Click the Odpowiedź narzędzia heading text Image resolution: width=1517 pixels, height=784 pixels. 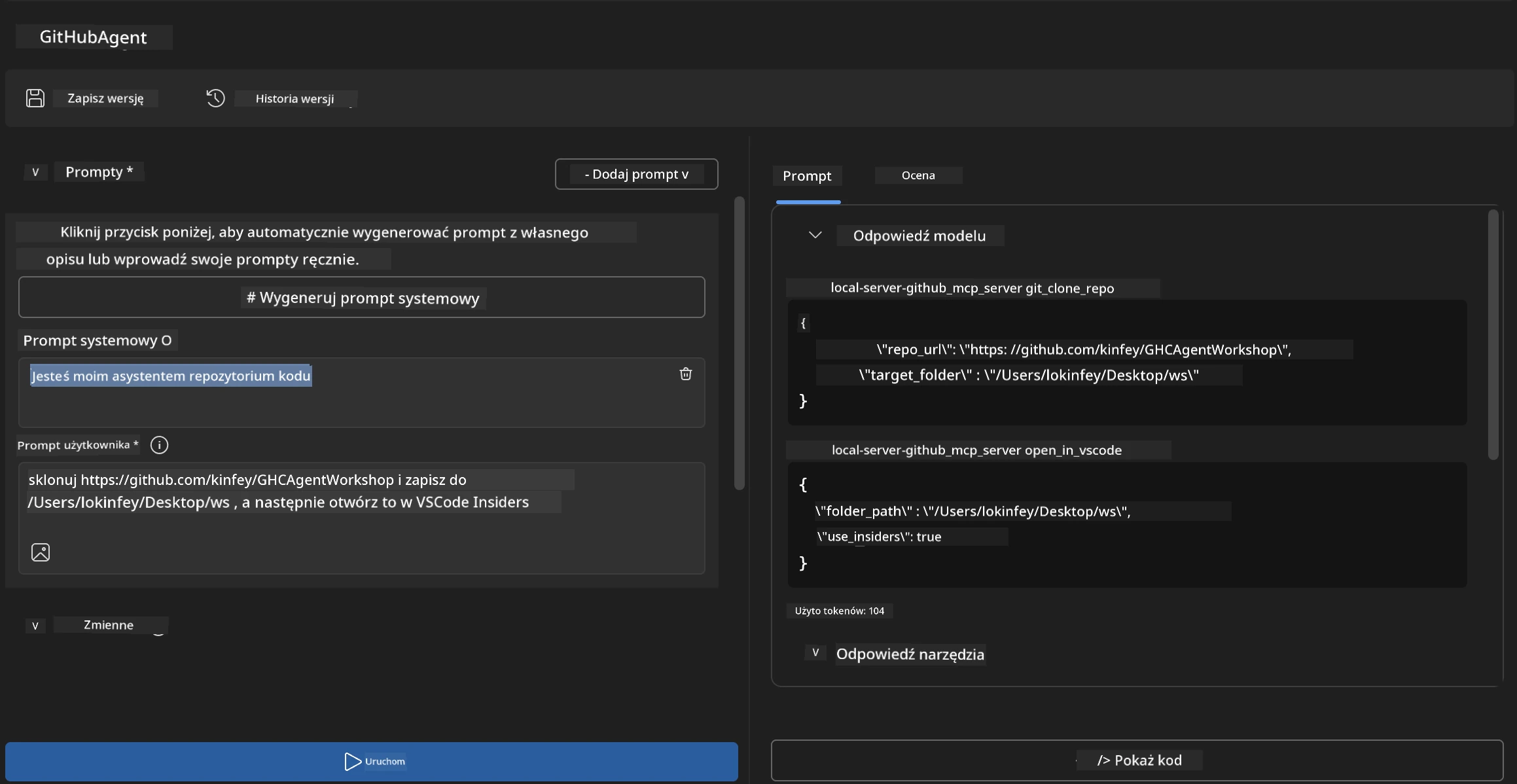pos(910,654)
